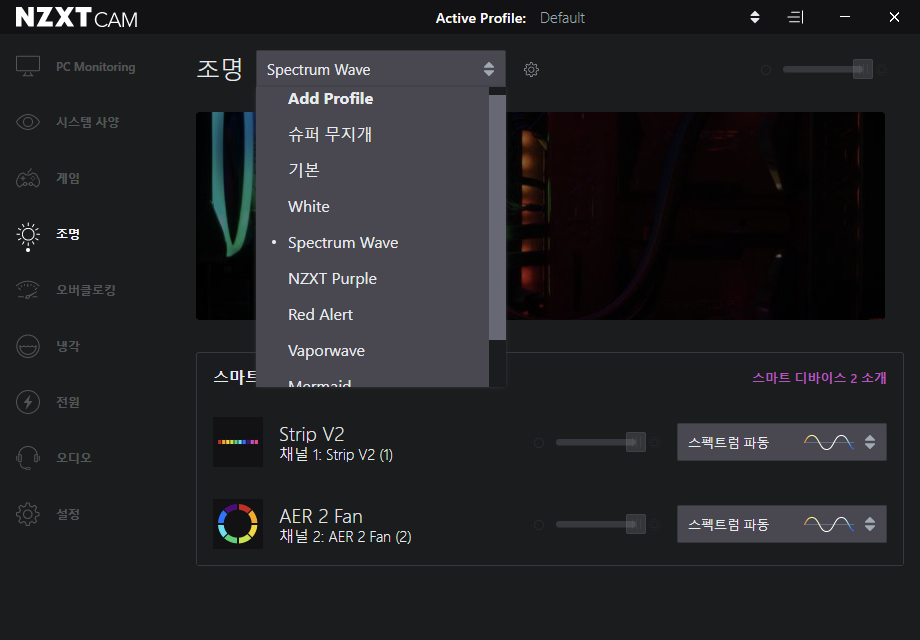Open the collapse panel icon in title bar
Image resolution: width=920 pixels, height=640 pixels.
pos(795,18)
